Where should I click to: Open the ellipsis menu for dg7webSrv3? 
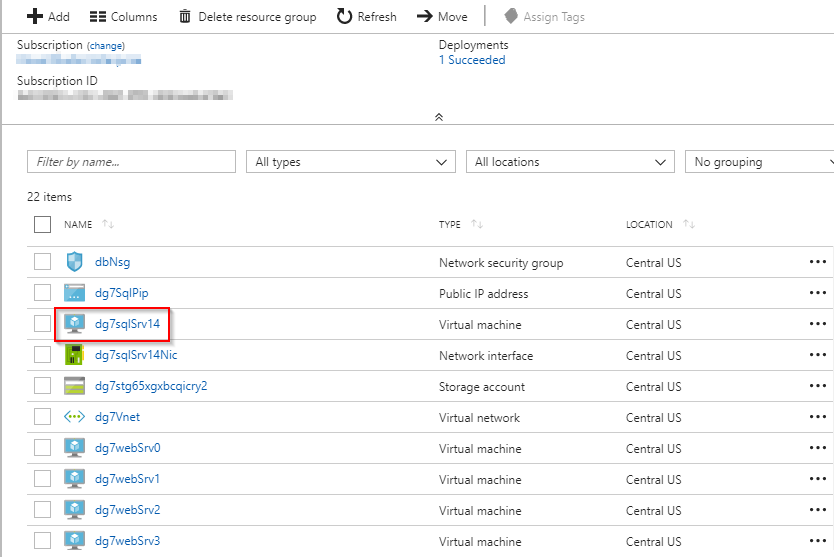tap(818, 541)
